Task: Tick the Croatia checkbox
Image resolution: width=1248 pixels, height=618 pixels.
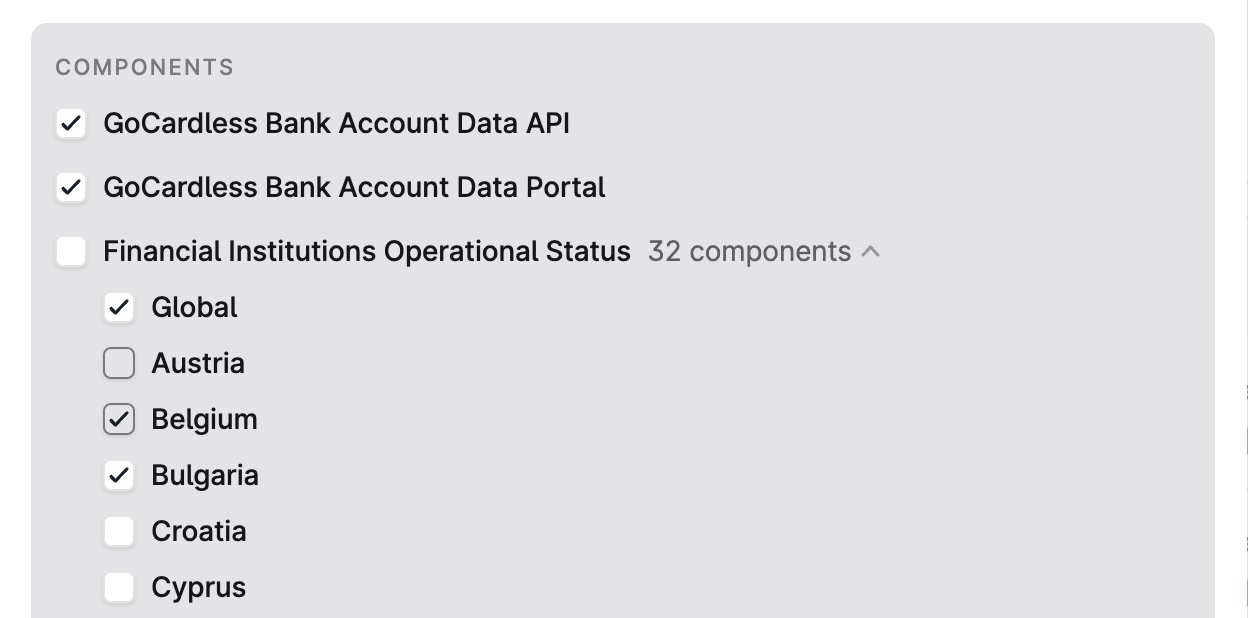Action: (x=119, y=532)
